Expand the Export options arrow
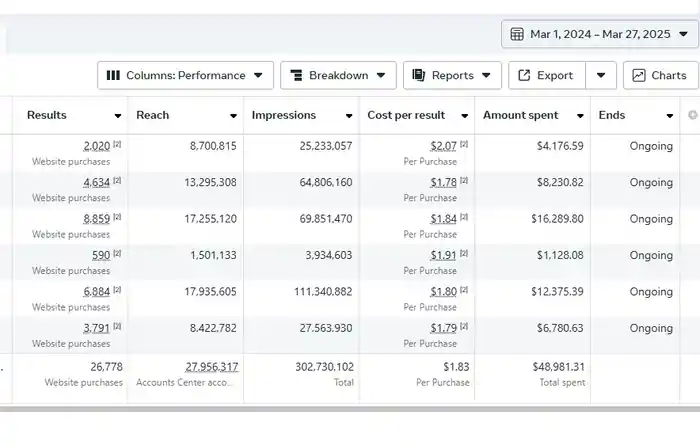700x445 pixels. (601, 75)
